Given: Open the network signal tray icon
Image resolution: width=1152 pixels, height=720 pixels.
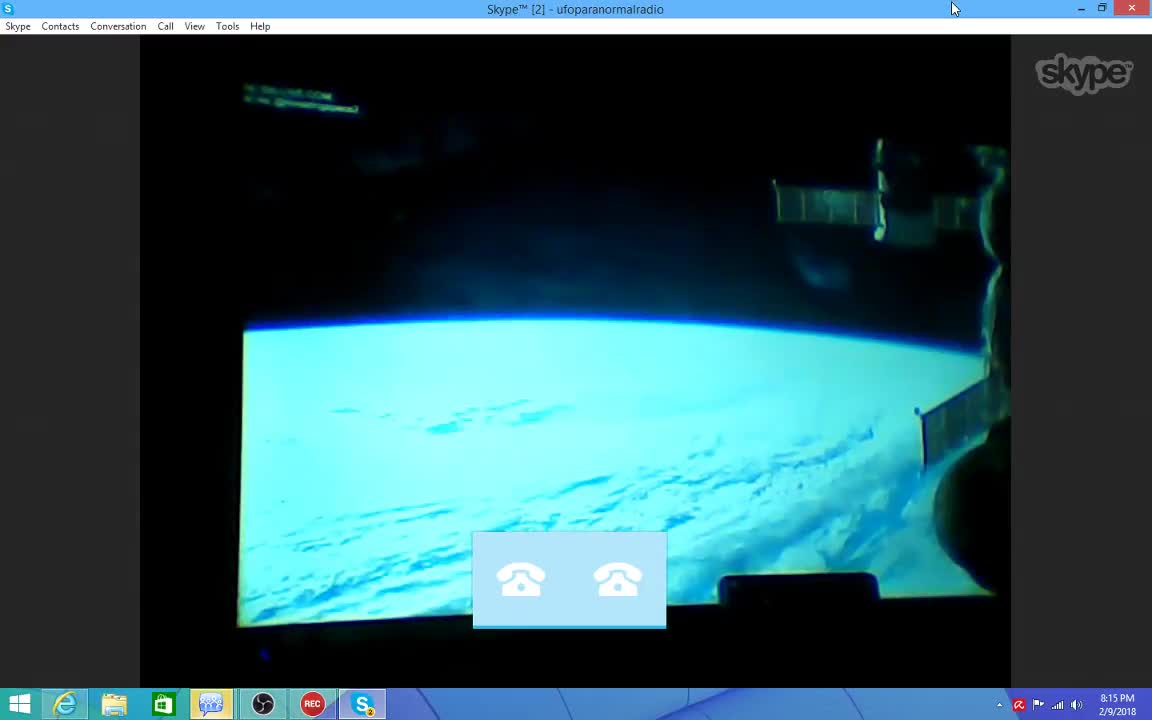Looking at the screenshot, I should pos(1057,705).
